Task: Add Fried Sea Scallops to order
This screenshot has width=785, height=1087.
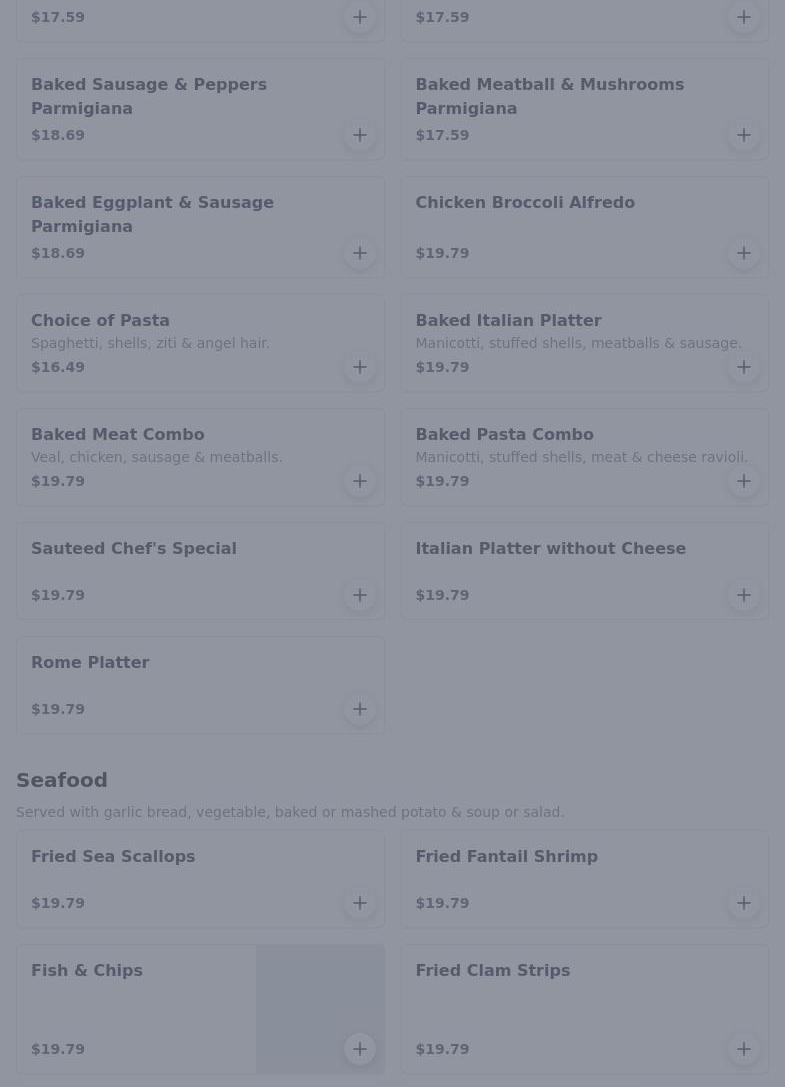Action: pos(359,903)
